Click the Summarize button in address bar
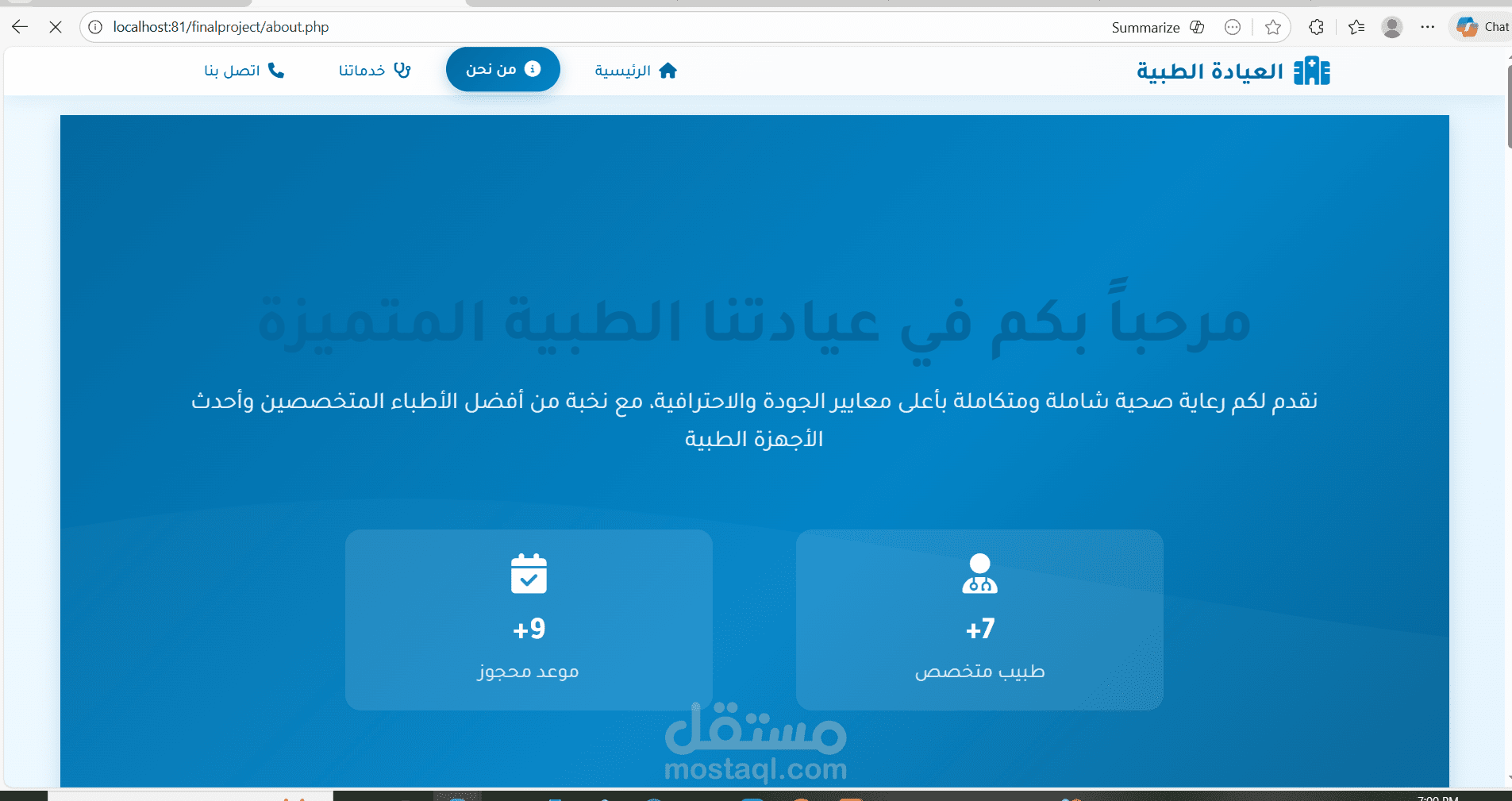 (x=1158, y=27)
